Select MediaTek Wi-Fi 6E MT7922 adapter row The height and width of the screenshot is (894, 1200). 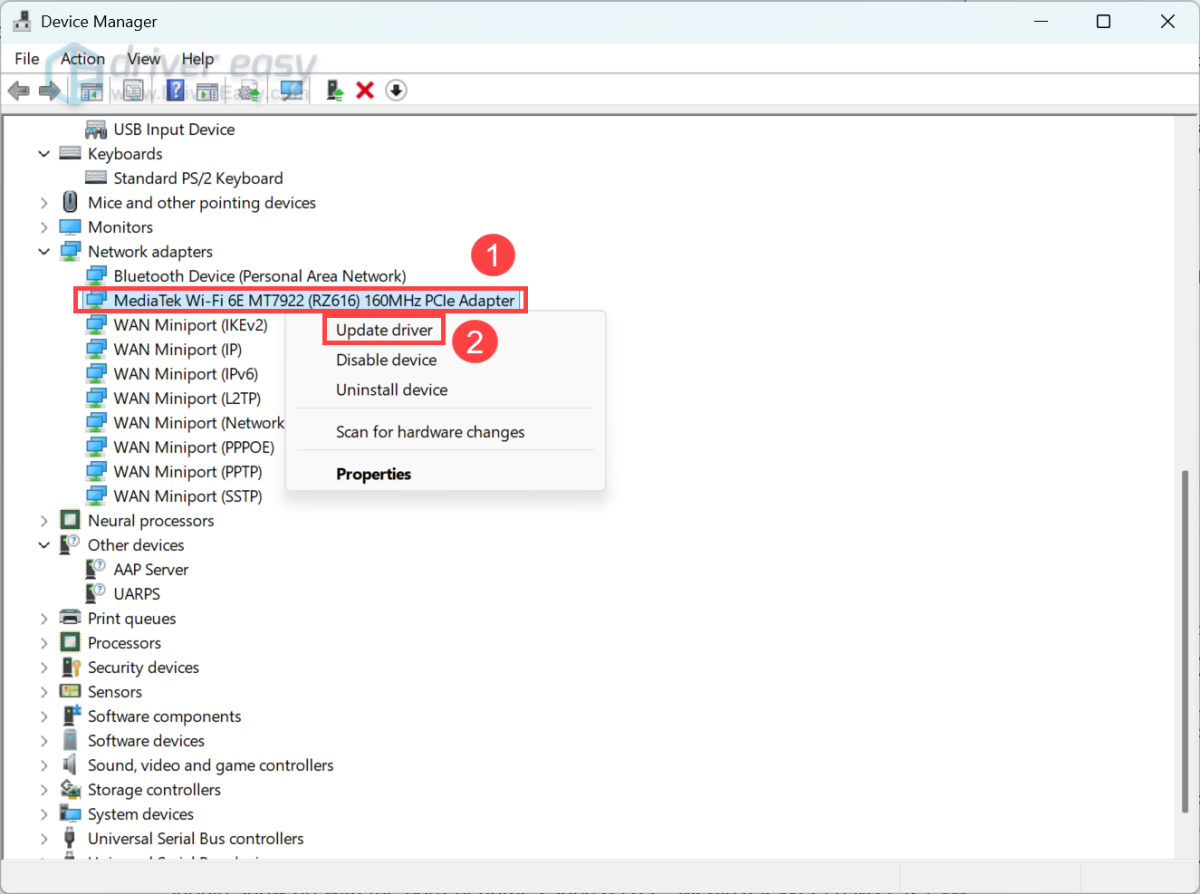pyautogui.click(x=301, y=300)
